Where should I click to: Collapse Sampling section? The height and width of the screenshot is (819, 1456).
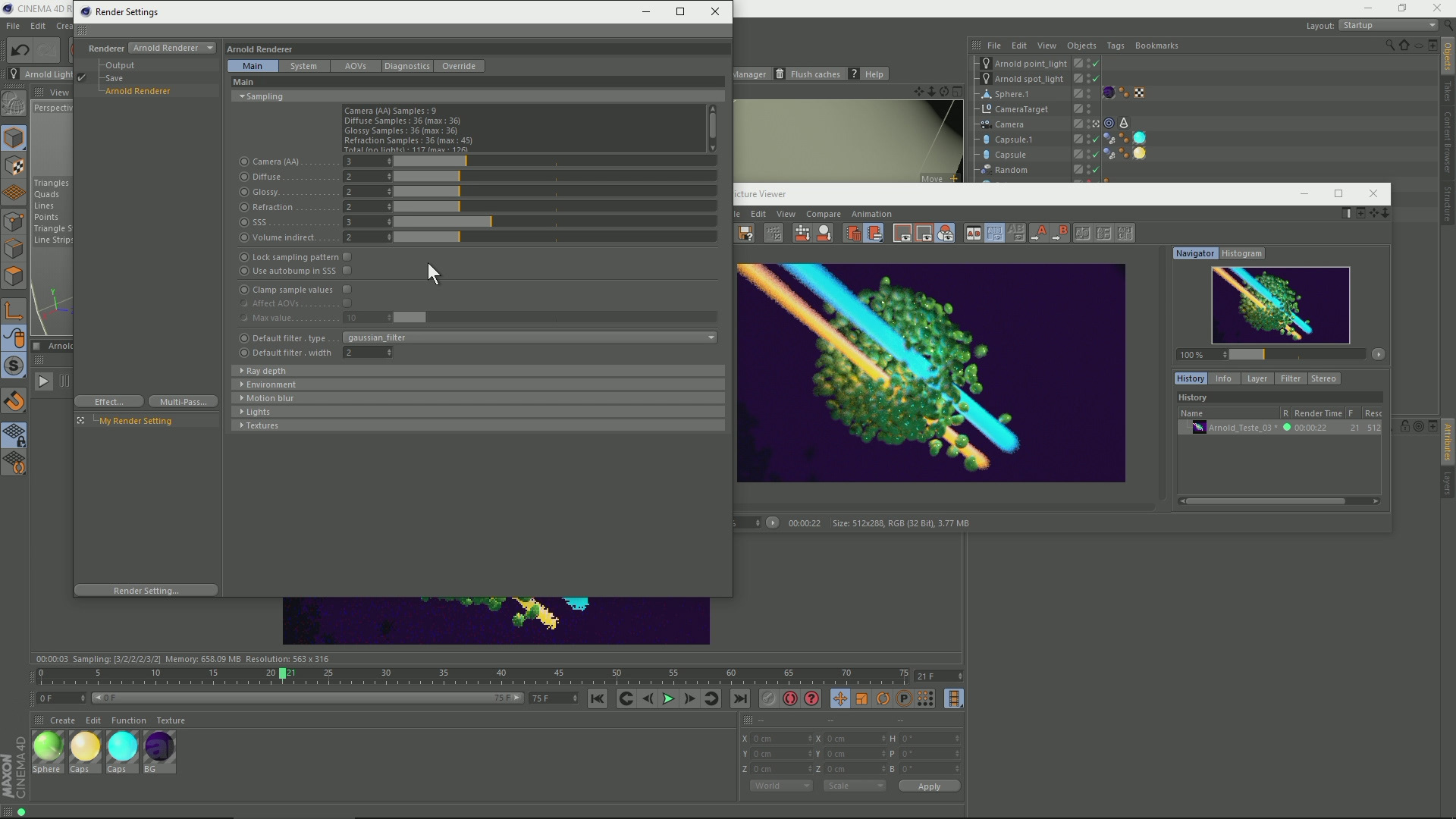point(478,96)
